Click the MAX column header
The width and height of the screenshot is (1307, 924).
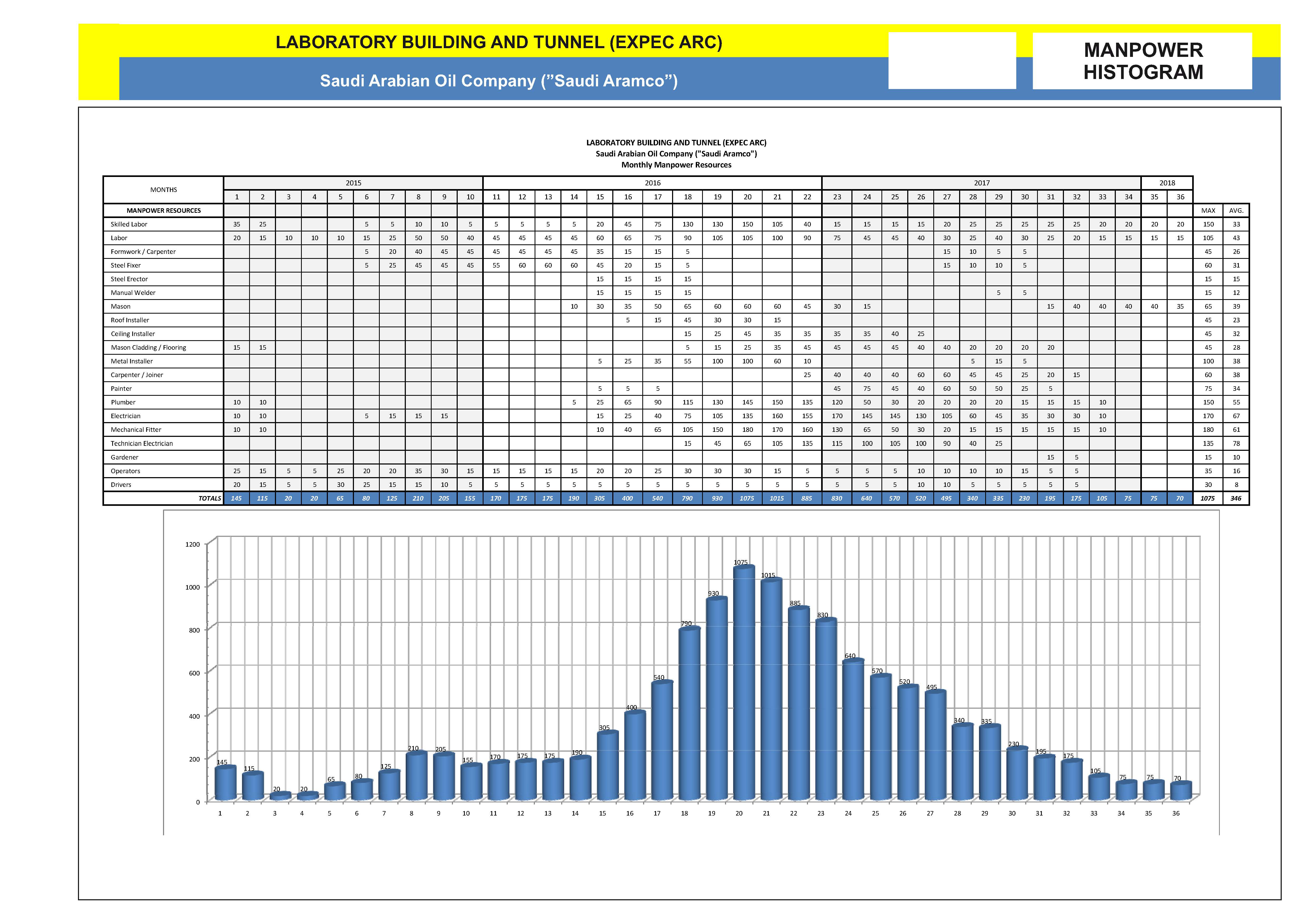(x=1208, y=211)
